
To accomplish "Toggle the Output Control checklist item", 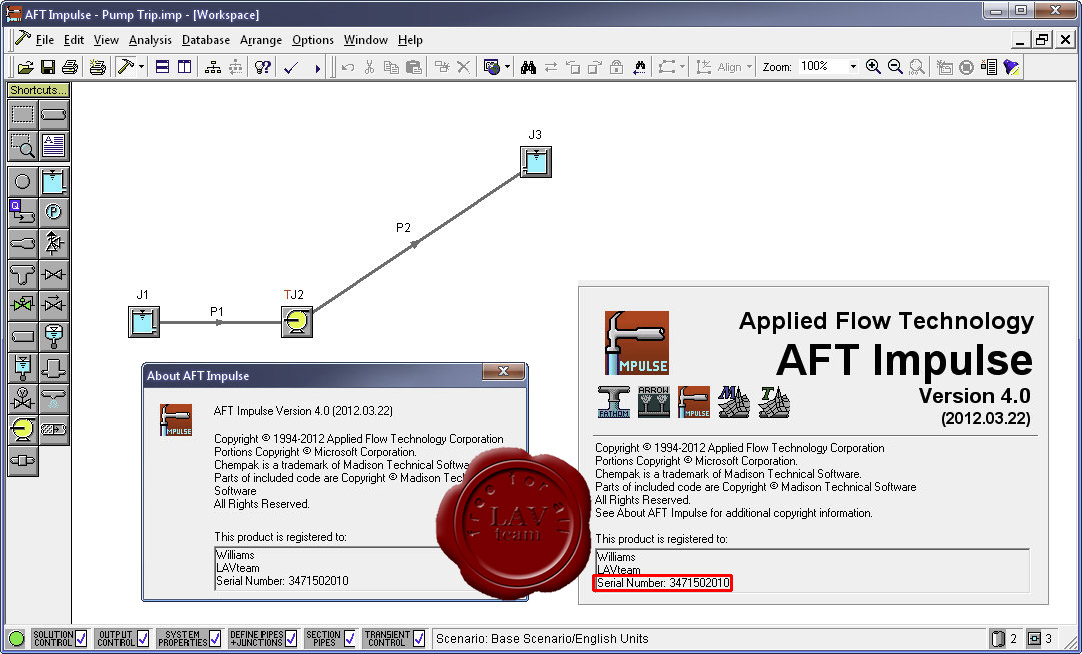I will point(121,638).
